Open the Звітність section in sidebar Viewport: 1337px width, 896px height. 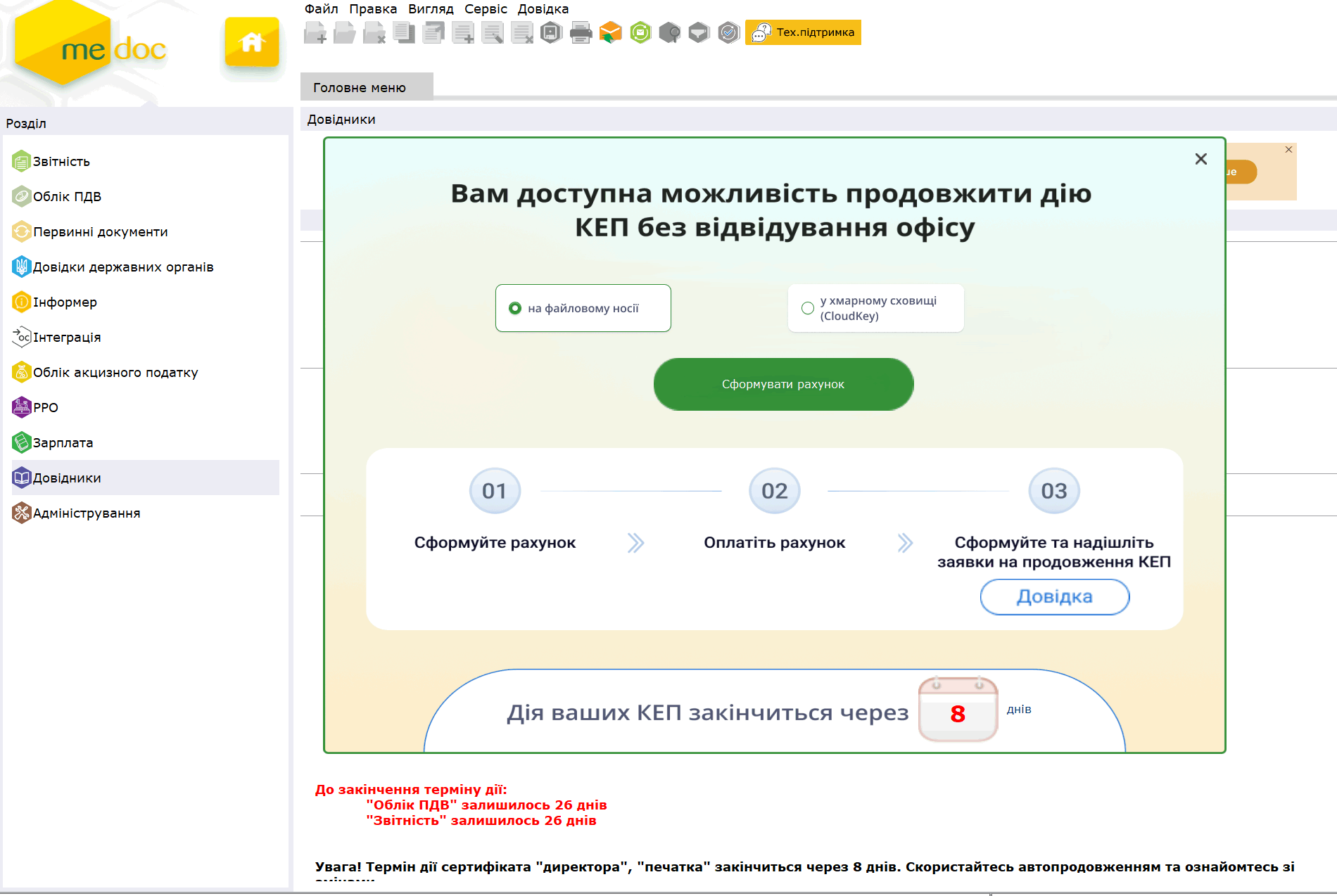coord(62,162)
